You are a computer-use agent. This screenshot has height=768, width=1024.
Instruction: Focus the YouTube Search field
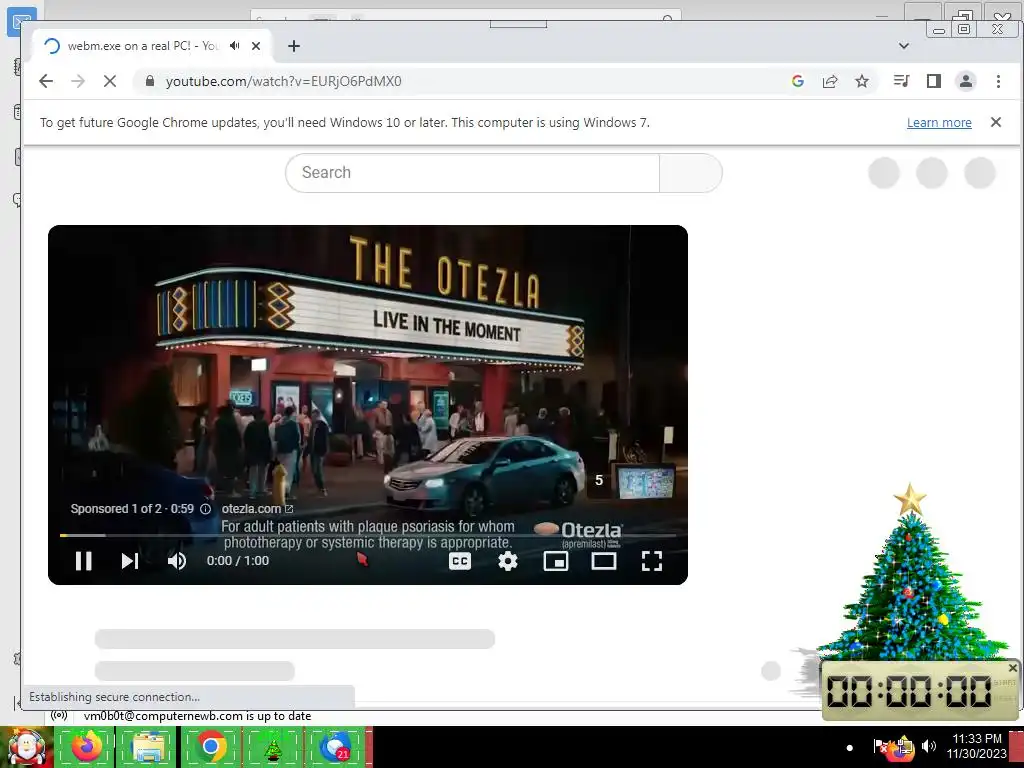pos(472,172)
